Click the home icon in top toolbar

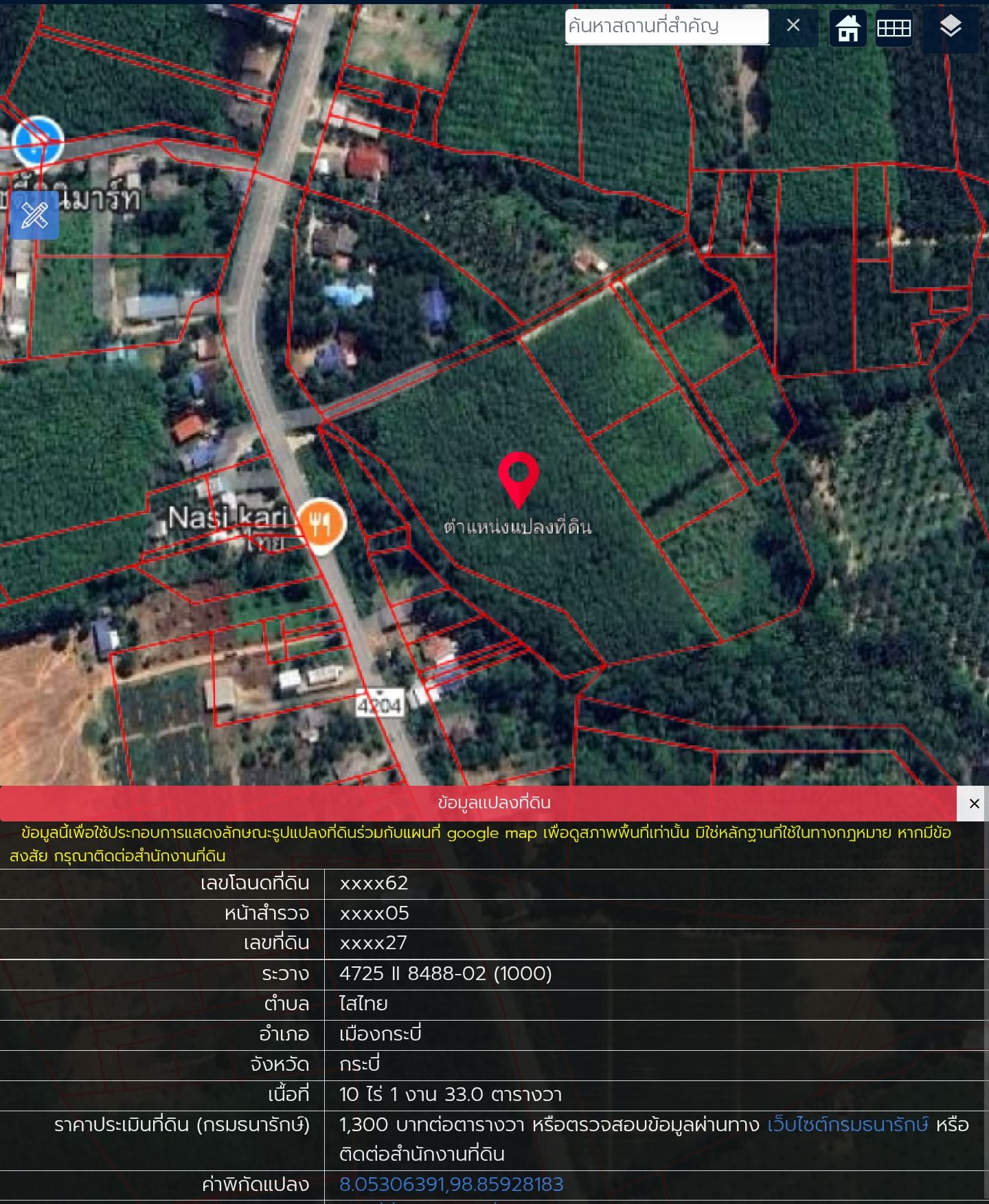pos(848,28)
